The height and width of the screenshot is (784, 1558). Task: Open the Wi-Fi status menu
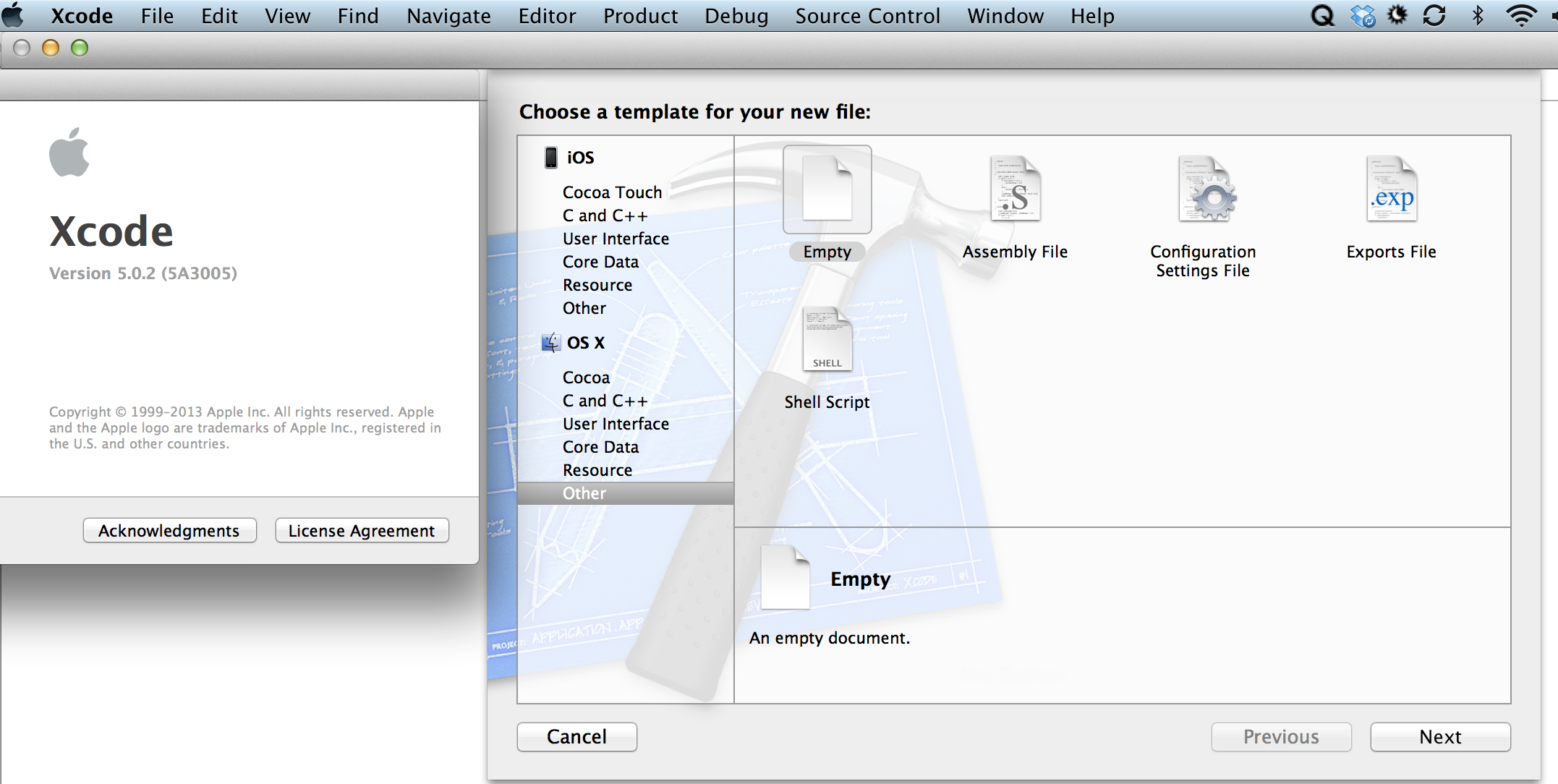click(1521, 15)
